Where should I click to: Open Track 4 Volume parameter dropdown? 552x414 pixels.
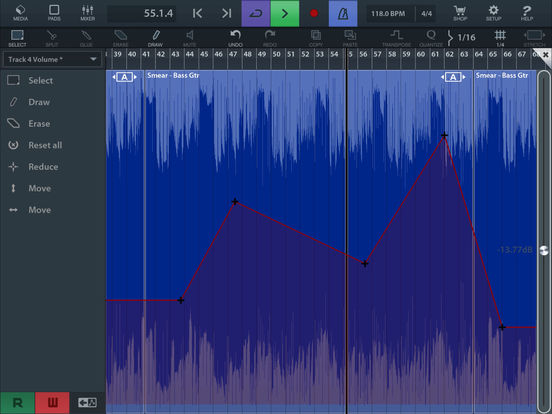pos(52,59)
